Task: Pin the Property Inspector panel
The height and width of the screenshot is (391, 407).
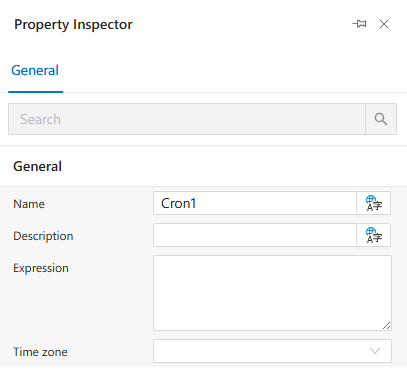Action: coord(359,24)
